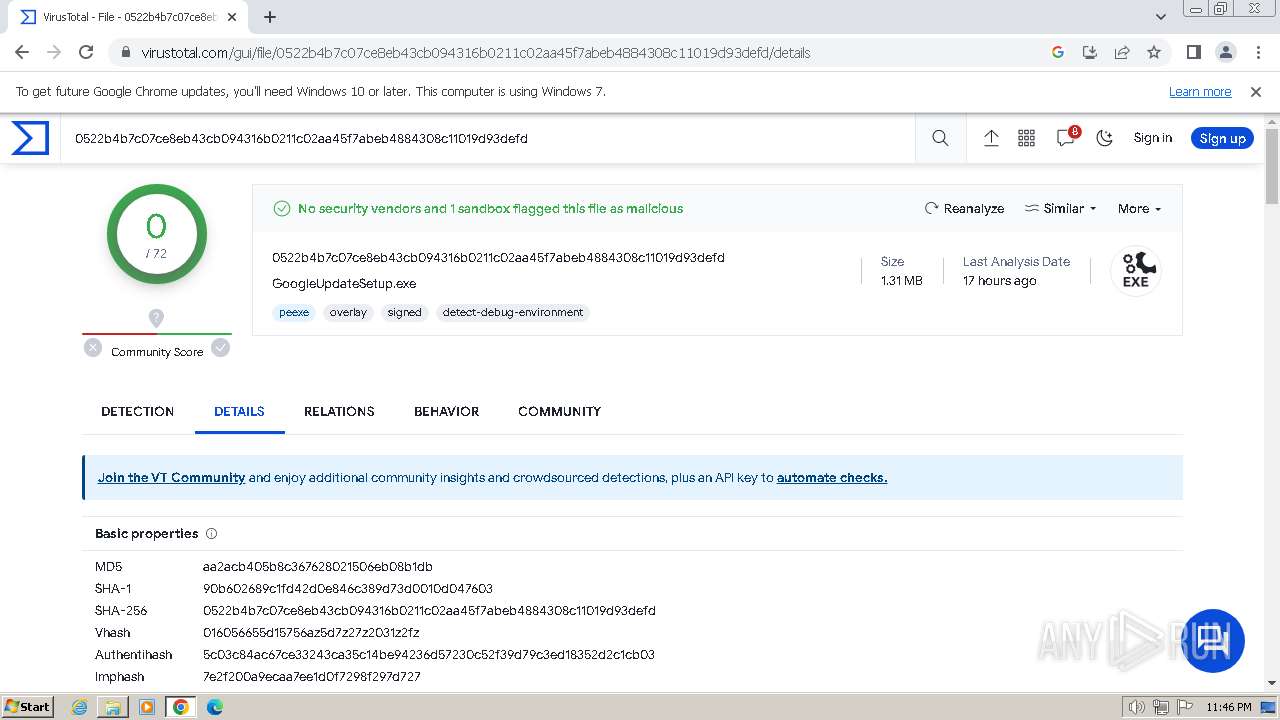Toggle dark mode moon icon
The height and width of the screenshot is (720, 1280).
(x=1105, y=139)
